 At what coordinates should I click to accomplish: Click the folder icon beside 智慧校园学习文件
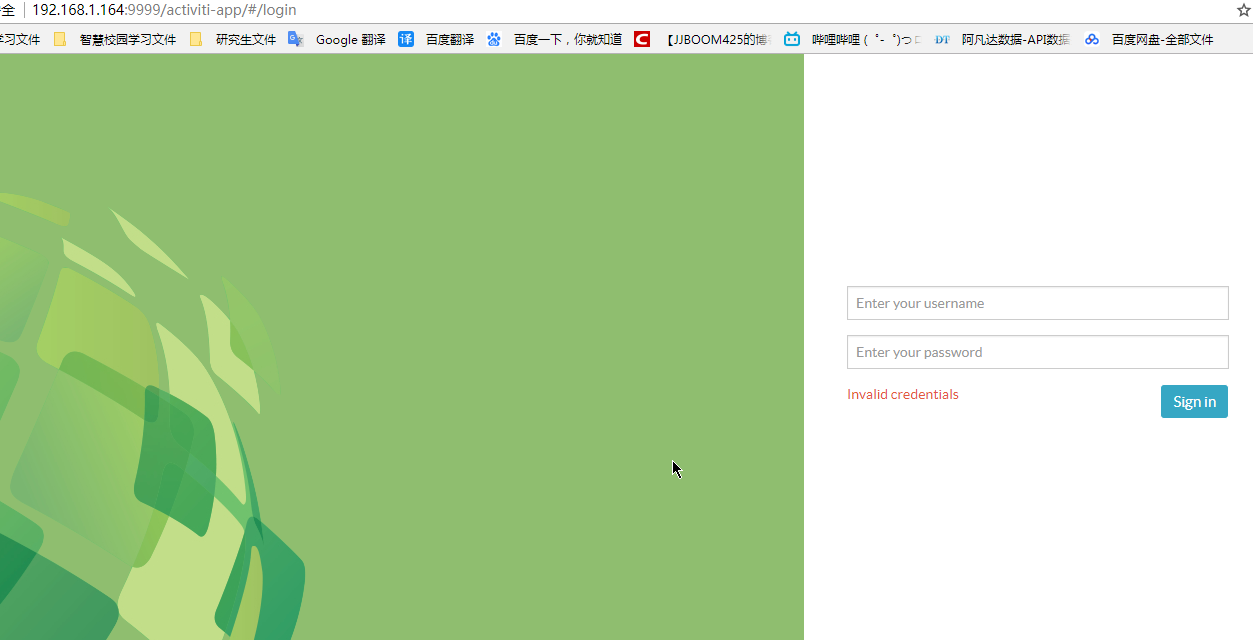coord(60,40)
